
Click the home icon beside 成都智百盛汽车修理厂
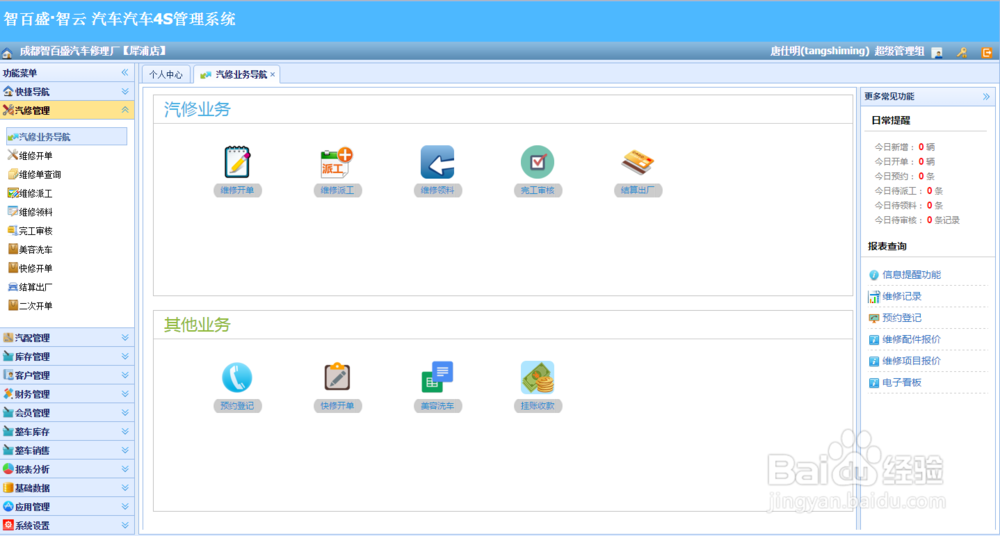(x=7, y=52)
